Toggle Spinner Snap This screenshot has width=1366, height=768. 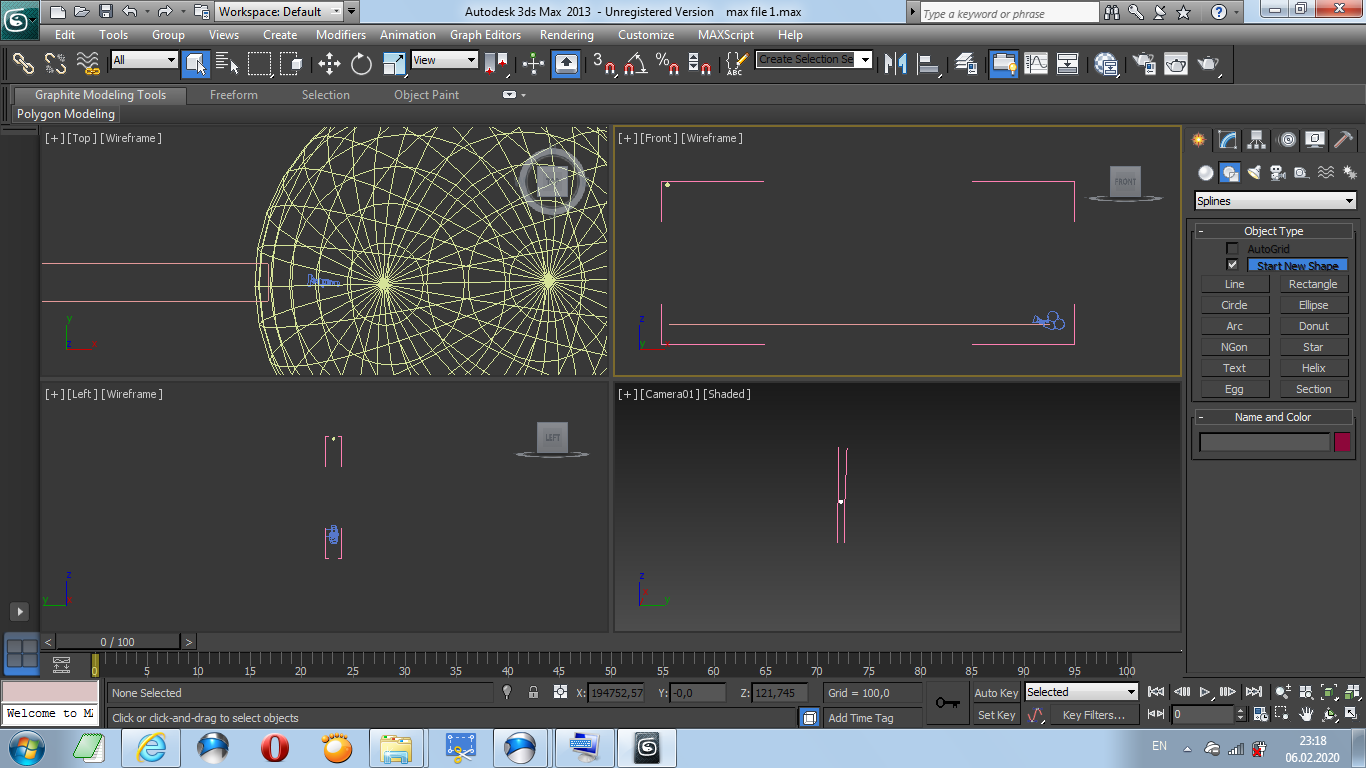(700, 64)
